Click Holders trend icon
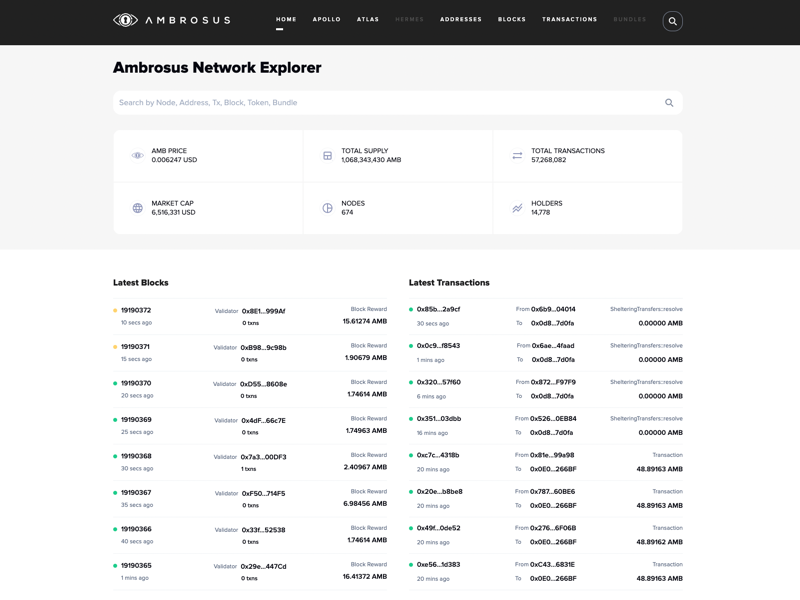 pos(517,208)
